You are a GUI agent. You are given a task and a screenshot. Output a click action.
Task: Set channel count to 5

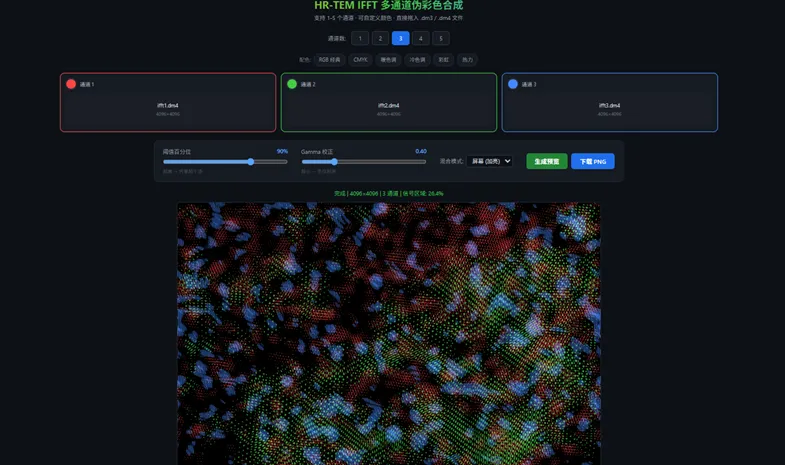tap(441, 39)
